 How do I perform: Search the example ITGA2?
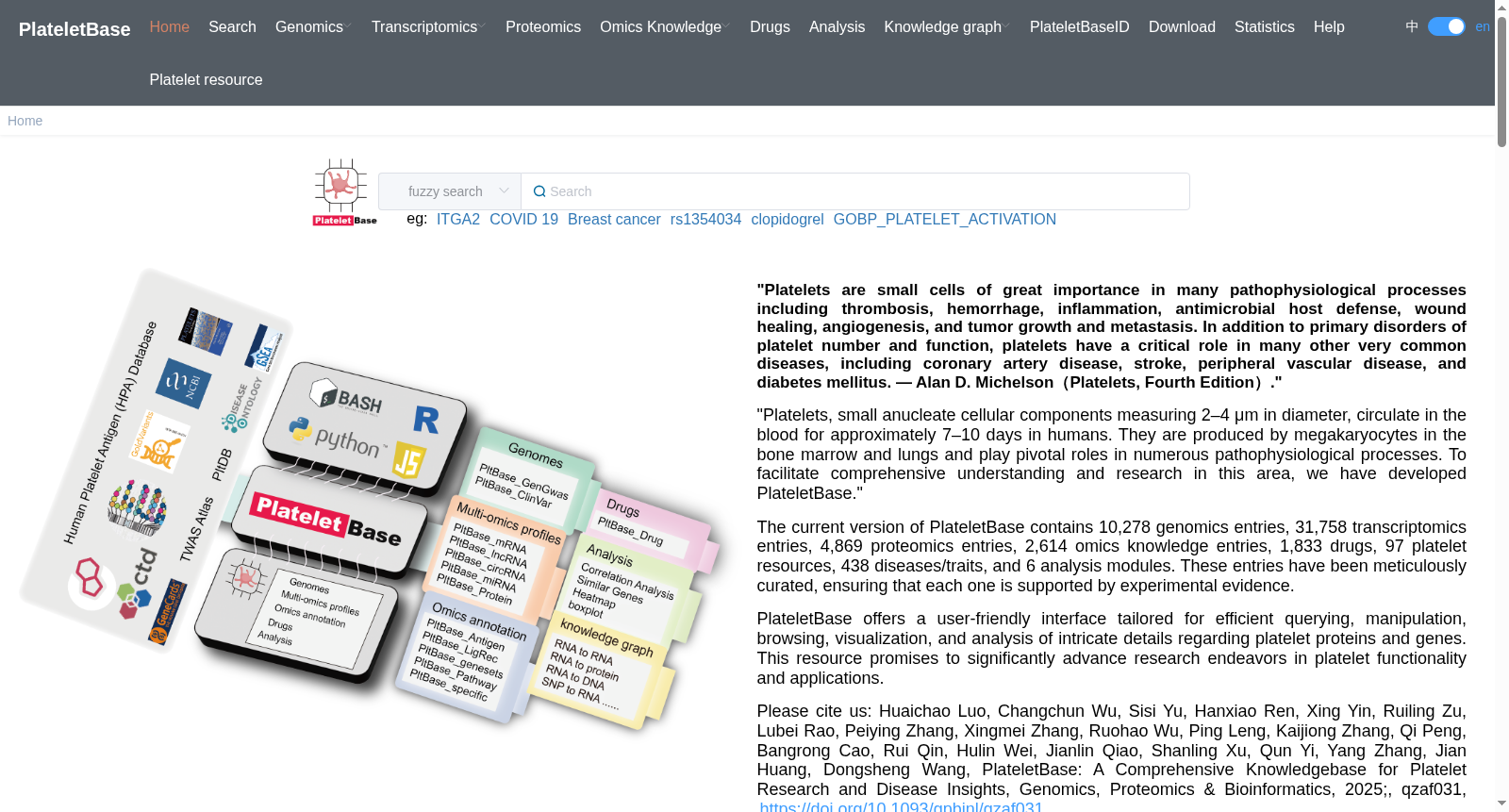pyautogui.click(x=458, y=219)
